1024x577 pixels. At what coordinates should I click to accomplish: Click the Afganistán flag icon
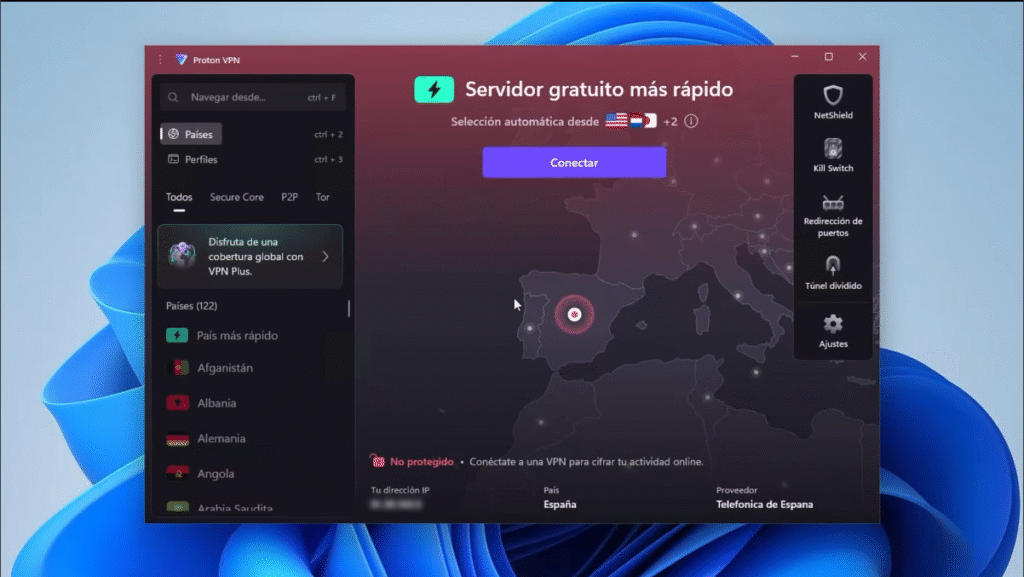[x=177, y=368]
